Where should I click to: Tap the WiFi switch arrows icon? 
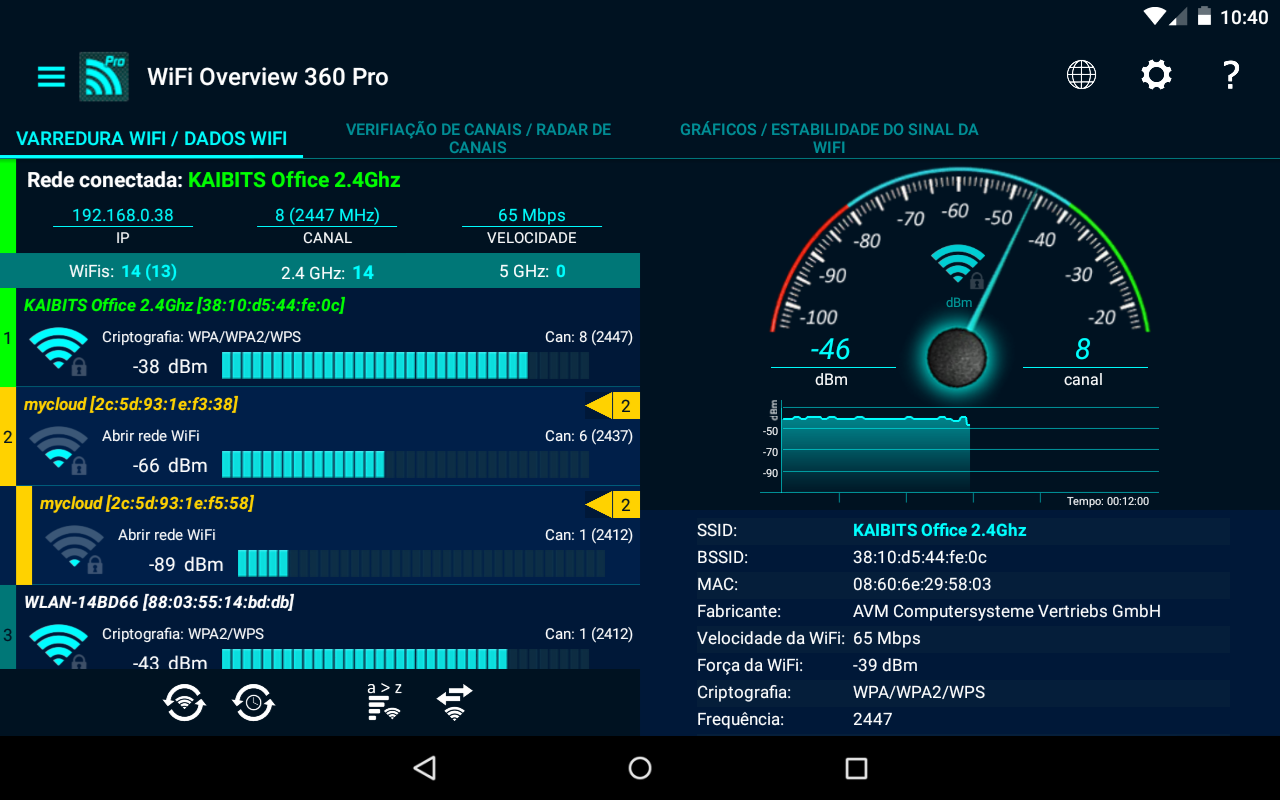coord(455,703)
